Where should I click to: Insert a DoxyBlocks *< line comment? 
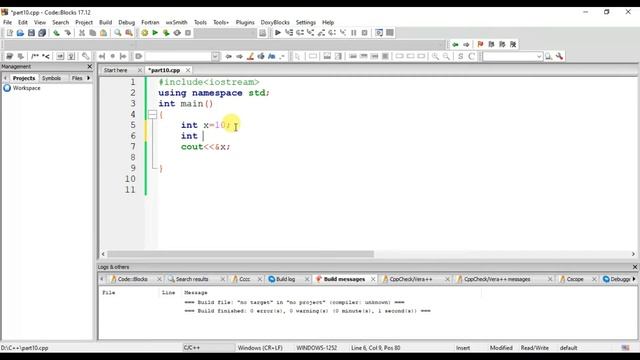pyautogui.click(x=46, y=56)
